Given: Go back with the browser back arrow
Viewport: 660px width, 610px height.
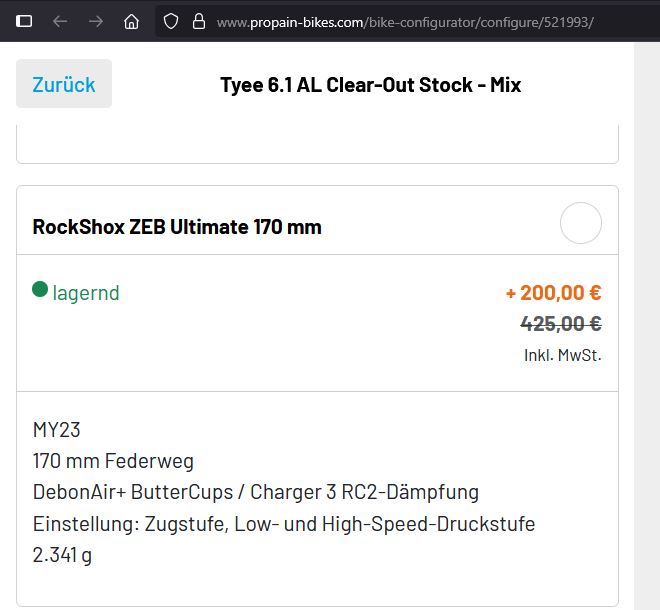Looking at the screenshot, I should (60, 21).
